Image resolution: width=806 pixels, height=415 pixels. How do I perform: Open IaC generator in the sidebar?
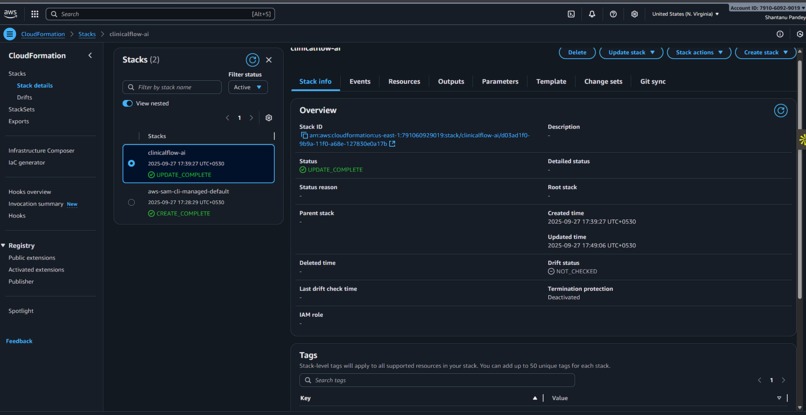26,163
